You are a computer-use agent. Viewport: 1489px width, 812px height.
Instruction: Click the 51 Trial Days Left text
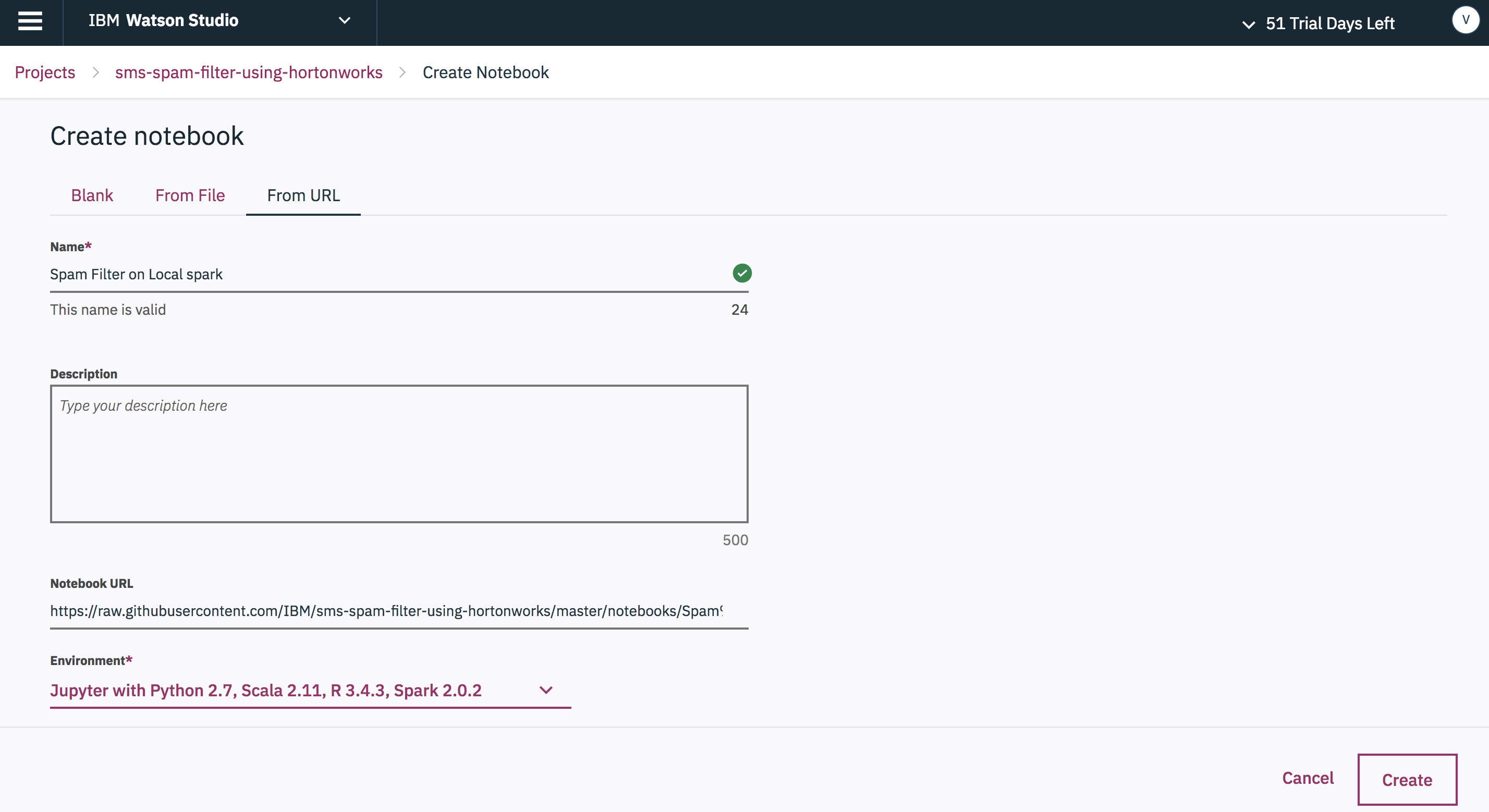pos(1329,23)
